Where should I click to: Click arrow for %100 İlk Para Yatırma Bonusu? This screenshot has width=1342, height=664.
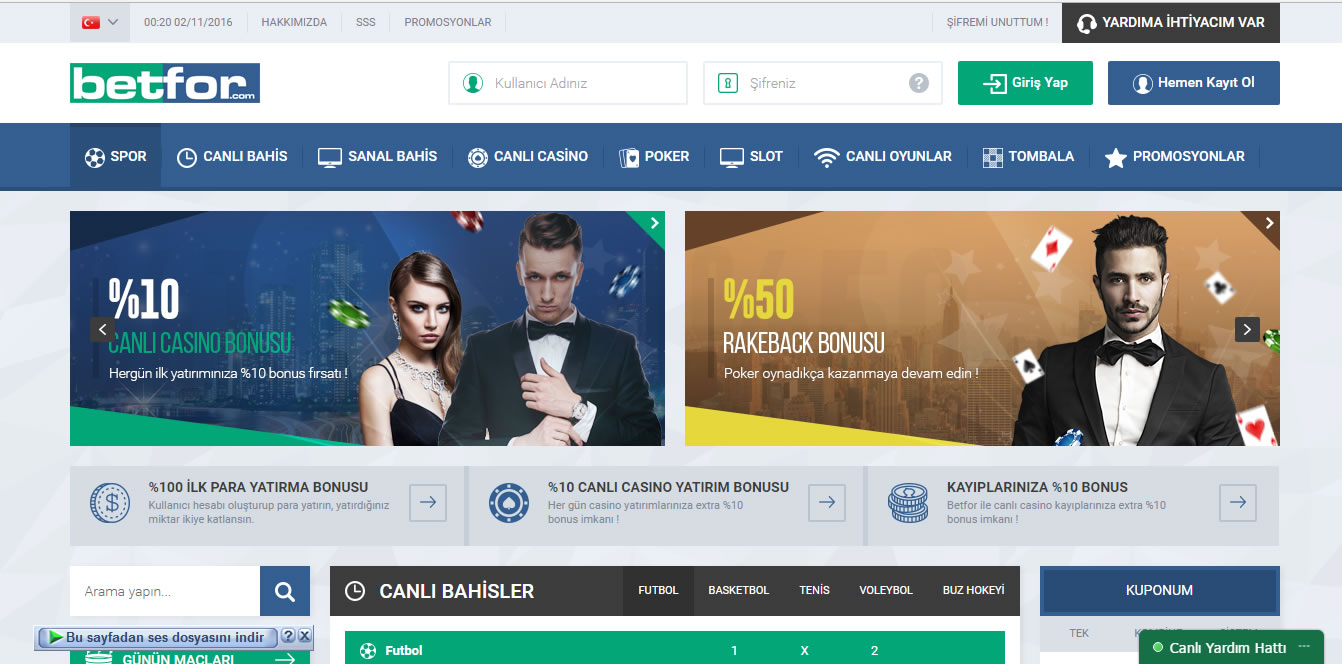click(428, 502)
